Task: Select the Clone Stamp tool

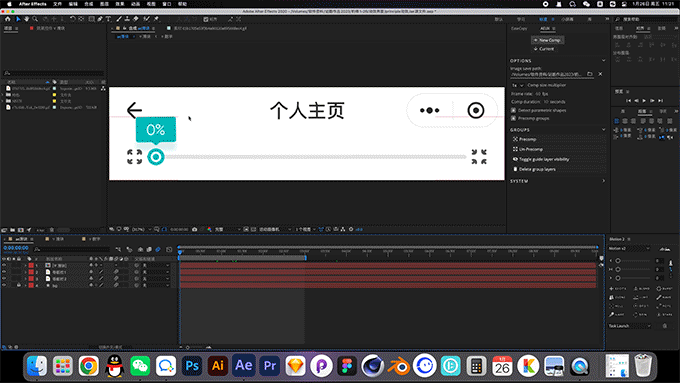Action: [x=127, y=19]
